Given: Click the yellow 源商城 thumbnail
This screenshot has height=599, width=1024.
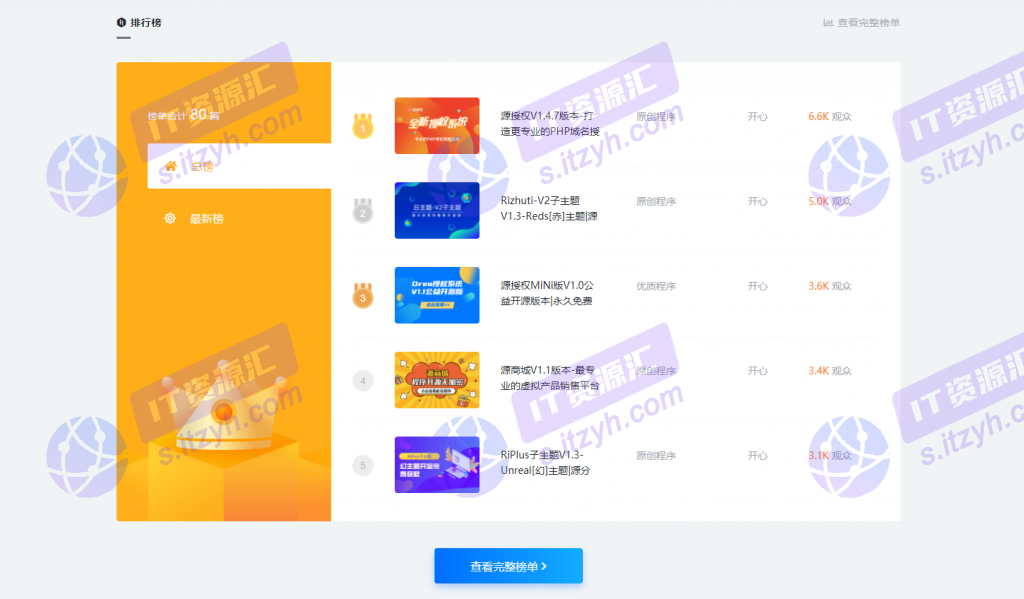Looking at the screenshot, I should click(437, 380).
